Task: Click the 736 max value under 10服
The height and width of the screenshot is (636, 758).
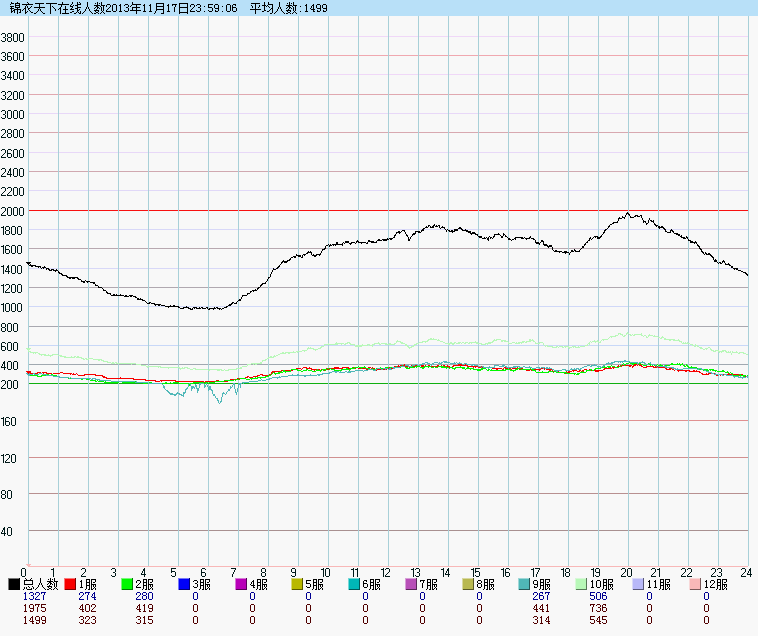Action: tap(598, 608)
